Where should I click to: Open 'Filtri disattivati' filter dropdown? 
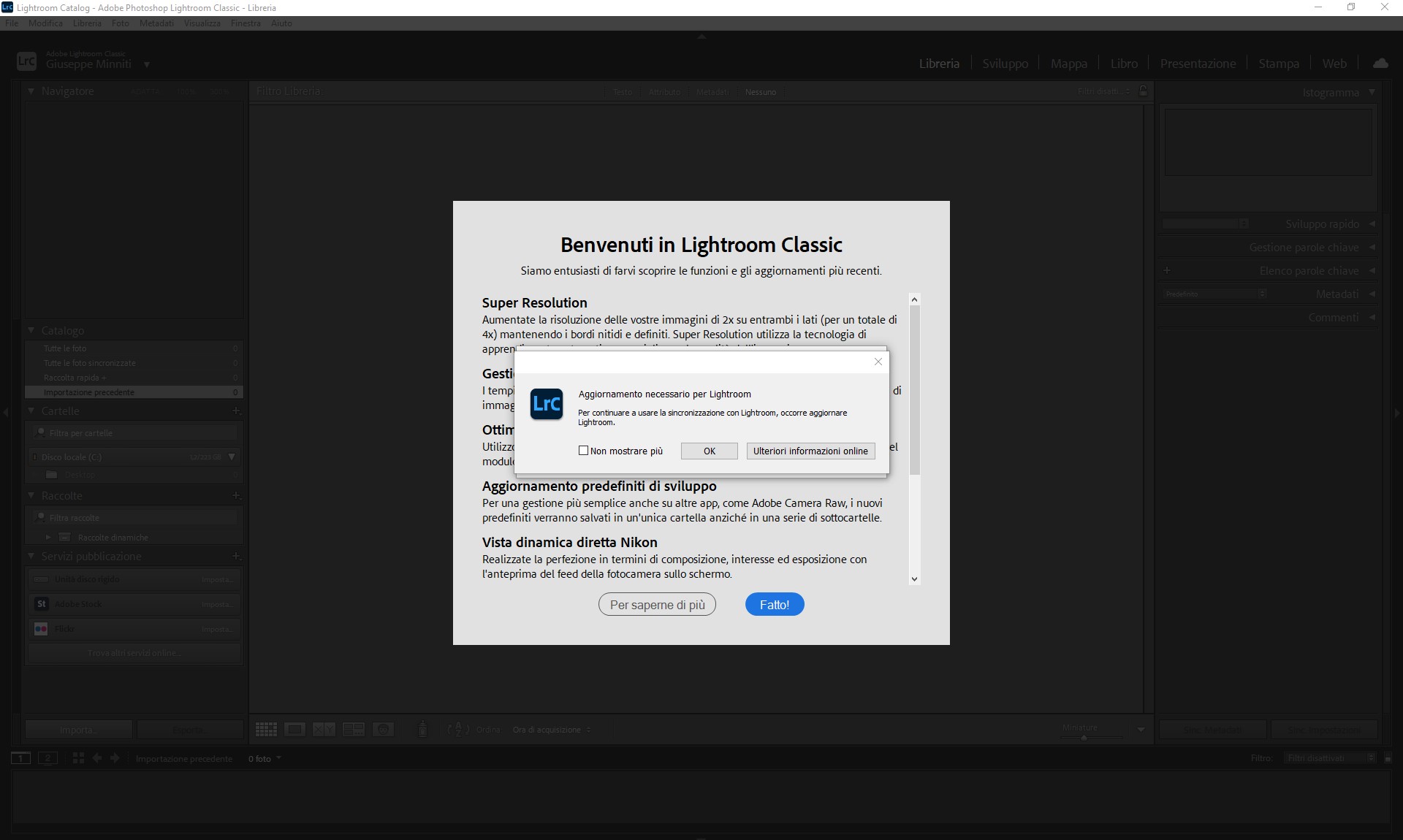click(1331, 758)
